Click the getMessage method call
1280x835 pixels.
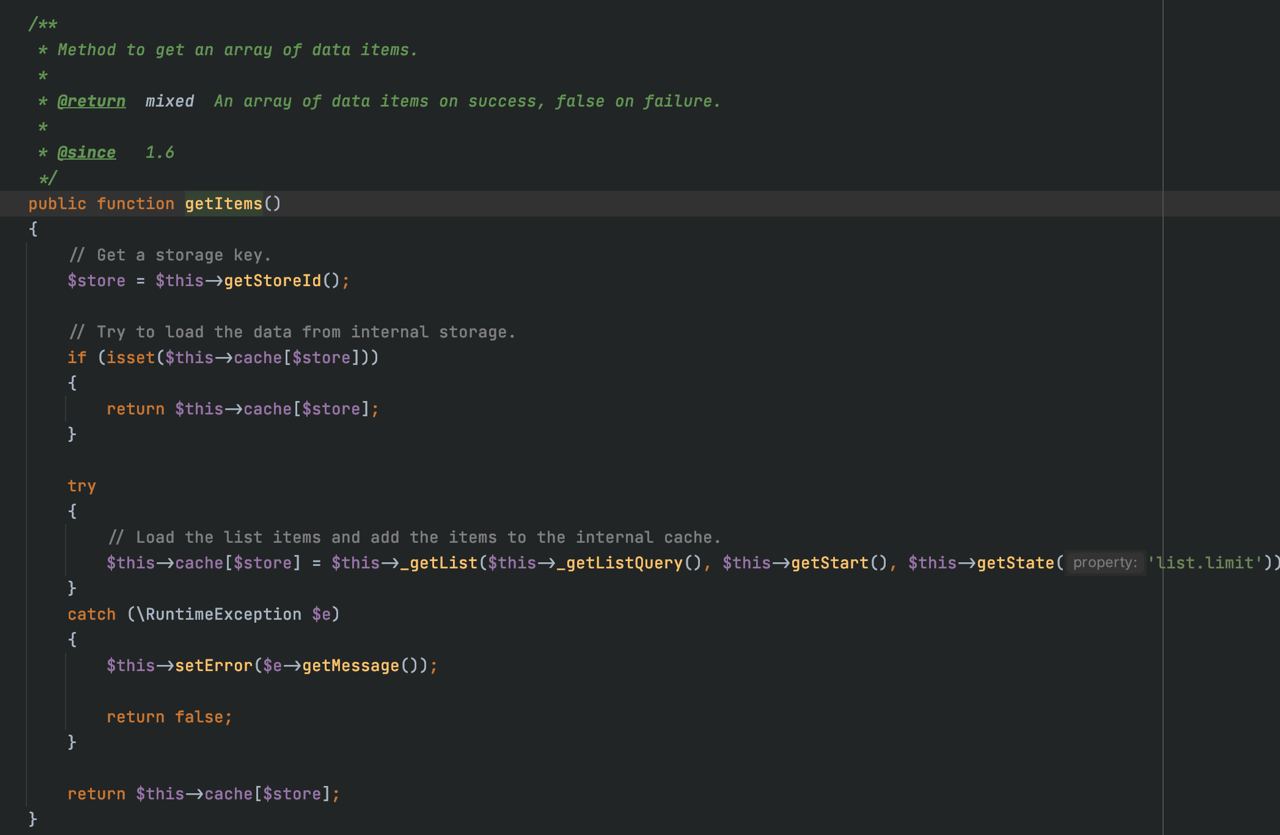tap(350, 666)
